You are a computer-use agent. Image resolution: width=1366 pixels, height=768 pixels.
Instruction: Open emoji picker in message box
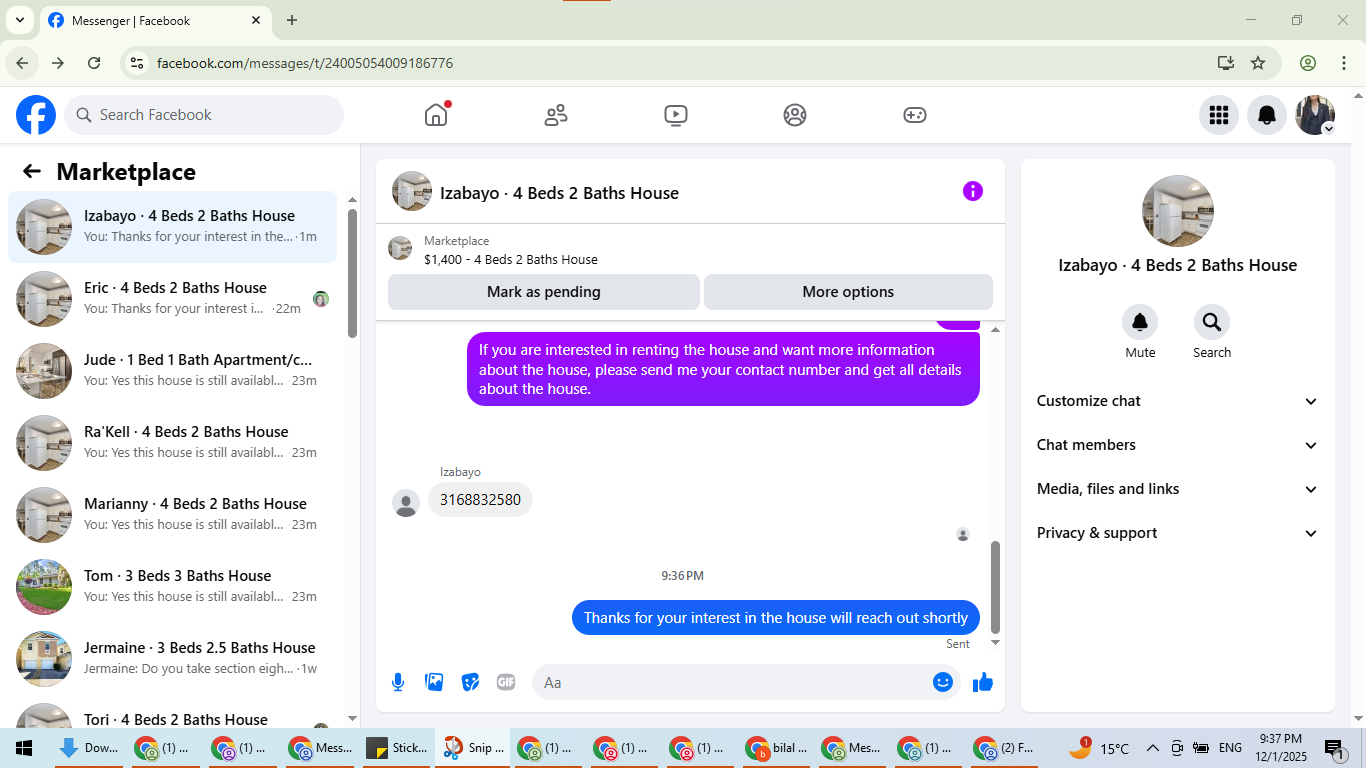click(x=942, y=682)
